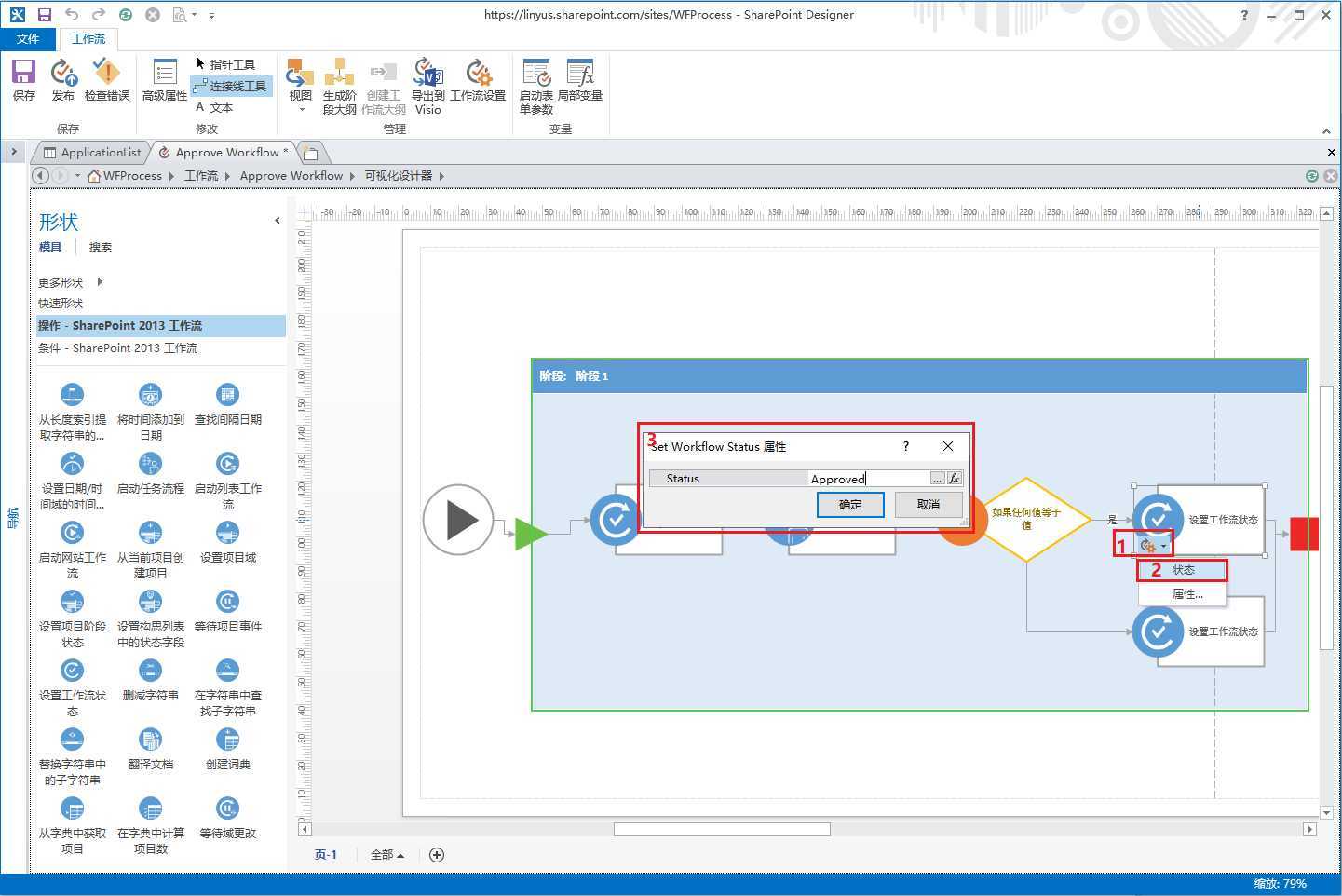Switch to 工作流 ribbon tab
The image size is (1342, 896).
click(88, 38)
